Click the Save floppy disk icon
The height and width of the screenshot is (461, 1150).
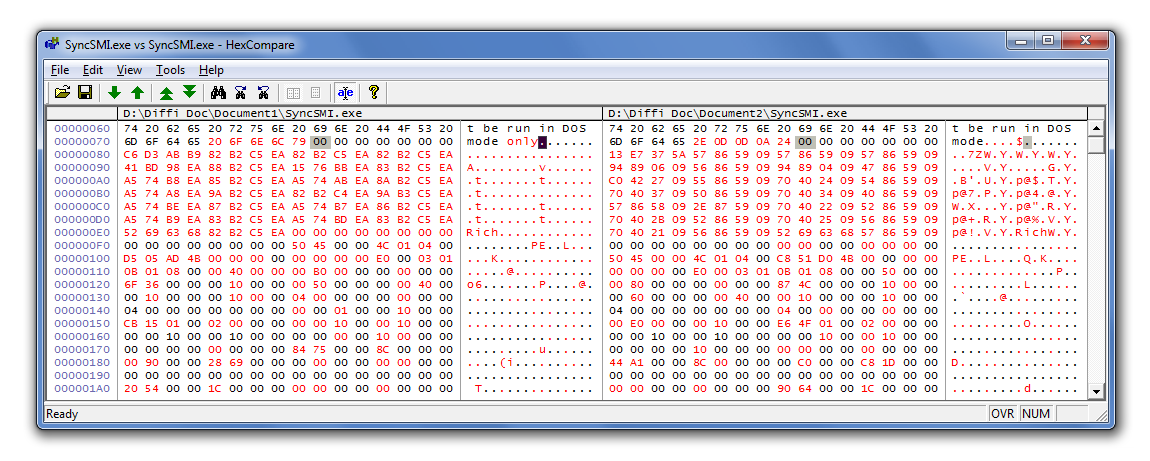85,92
